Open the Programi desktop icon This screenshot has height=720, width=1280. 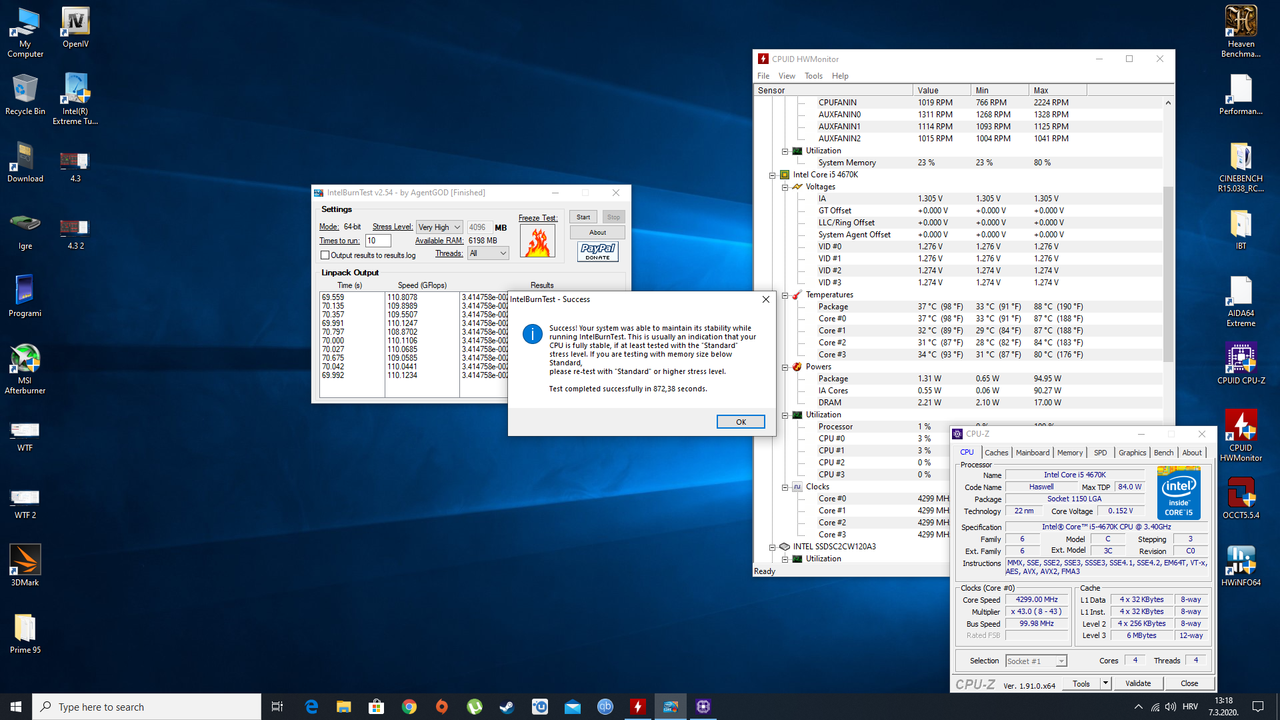coord(25,296)
